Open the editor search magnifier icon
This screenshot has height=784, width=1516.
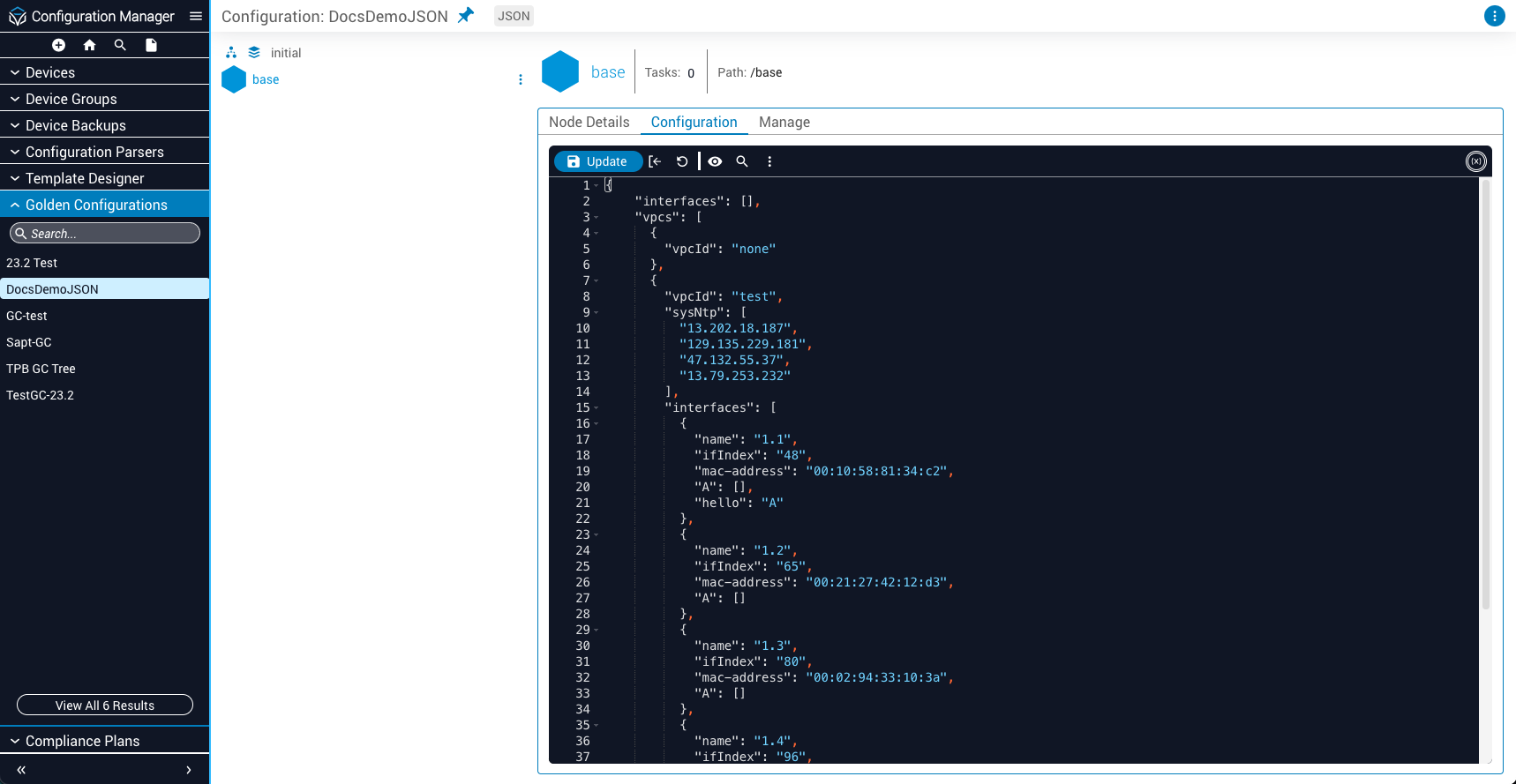pos(742,161)
